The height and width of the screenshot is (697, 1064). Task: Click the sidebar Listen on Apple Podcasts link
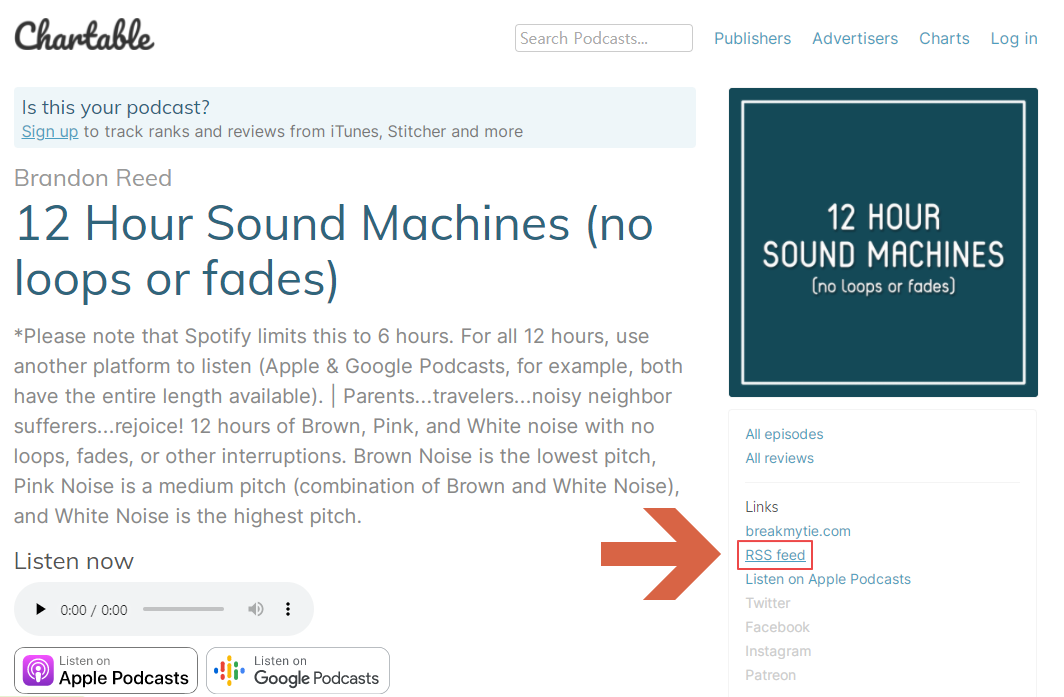coord(828,579)
